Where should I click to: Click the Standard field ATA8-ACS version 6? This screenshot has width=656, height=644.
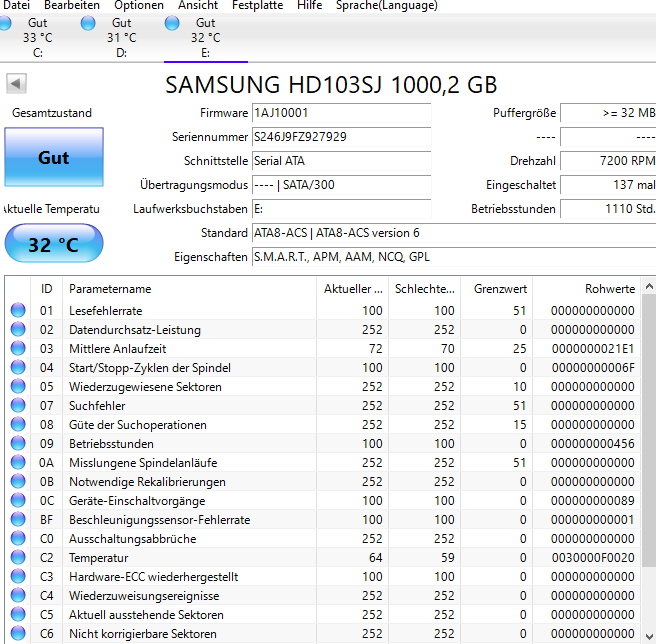[x=454, y=233]
